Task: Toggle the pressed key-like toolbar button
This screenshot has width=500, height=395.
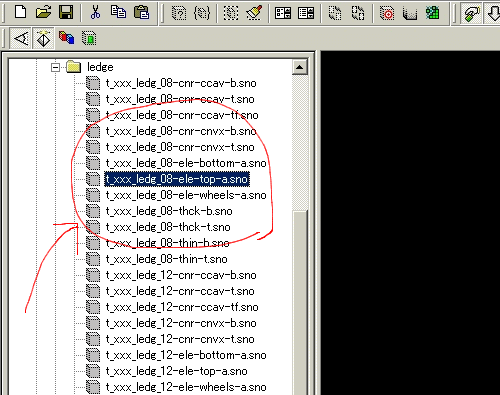Action: (x=471, y=13)
